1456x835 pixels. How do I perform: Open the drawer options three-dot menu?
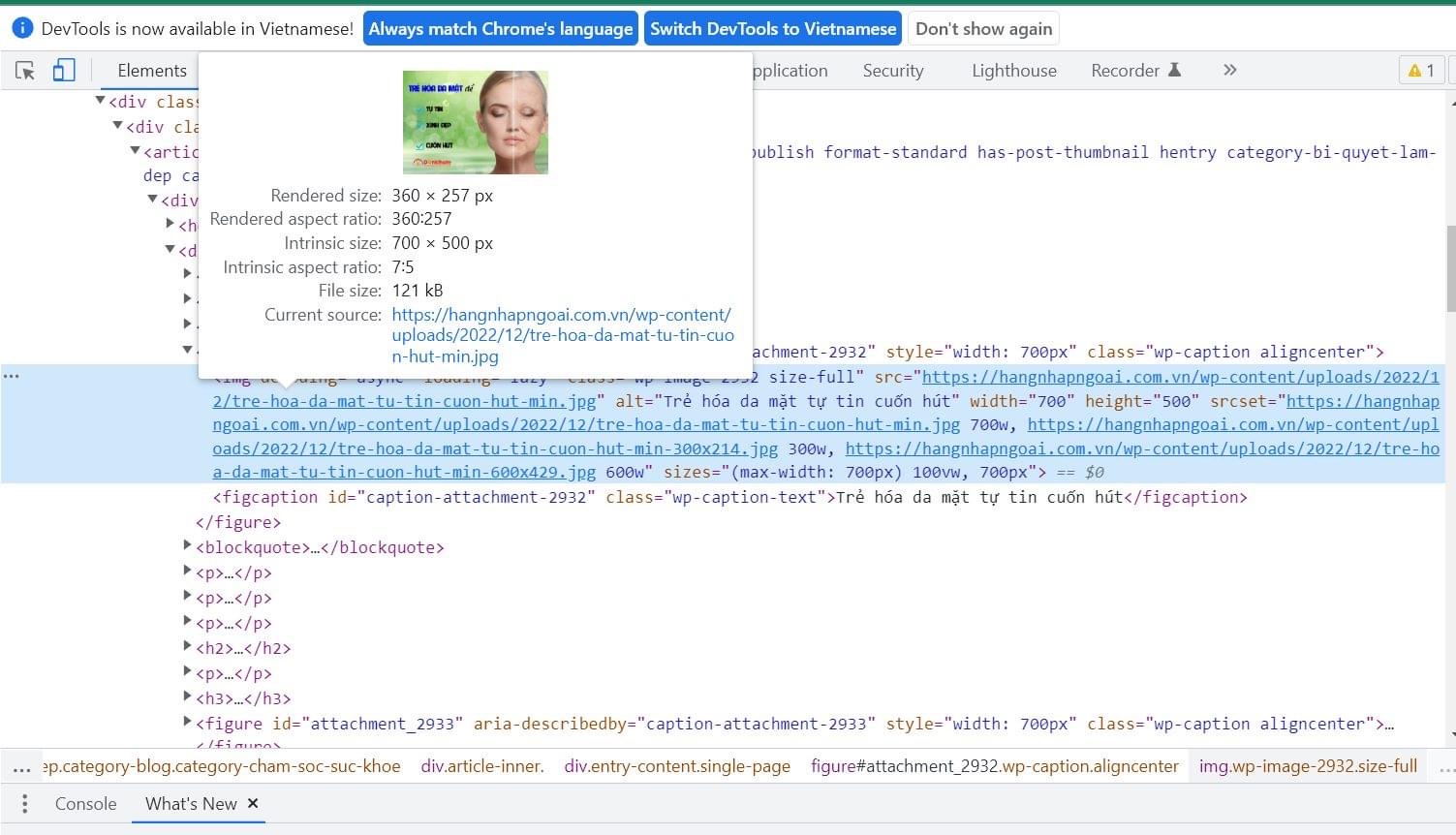point(24,803)
